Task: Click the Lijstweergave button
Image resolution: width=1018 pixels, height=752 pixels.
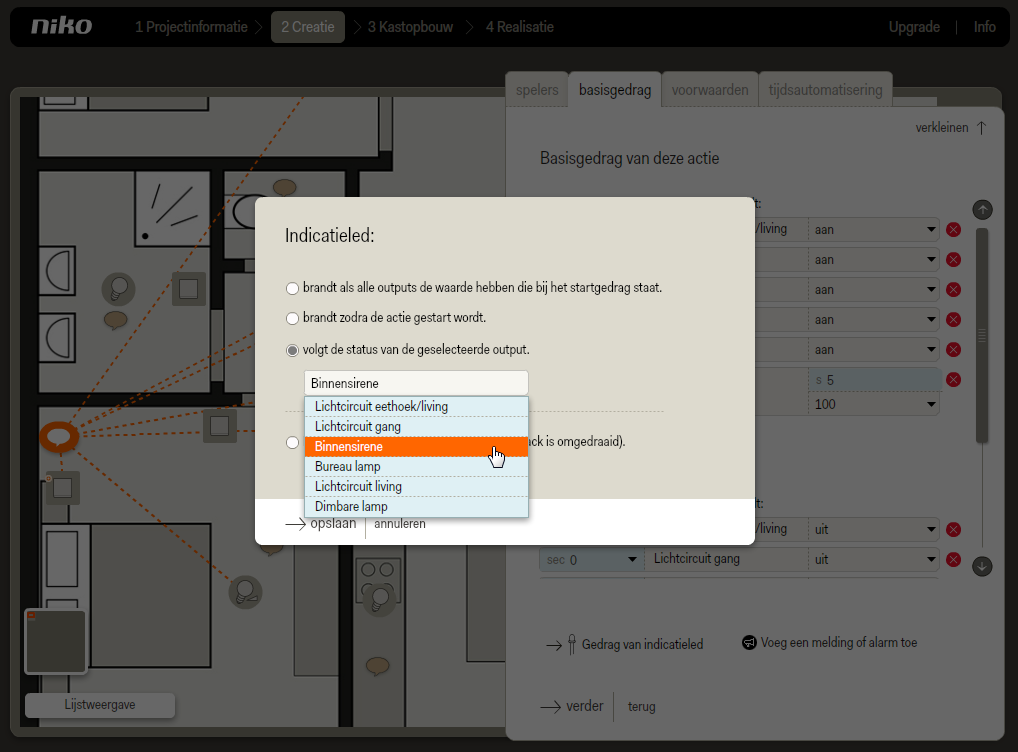Action: pos(100,705)
